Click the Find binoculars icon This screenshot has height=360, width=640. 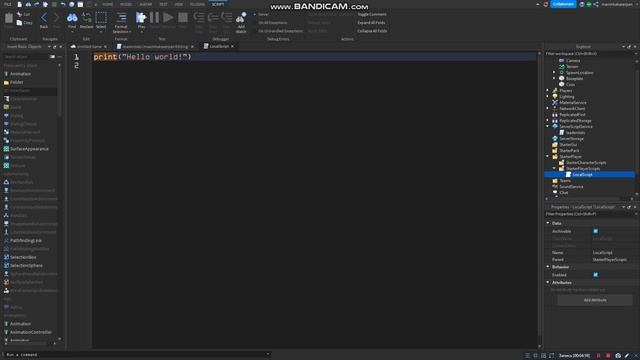click(x=72, y=18)
